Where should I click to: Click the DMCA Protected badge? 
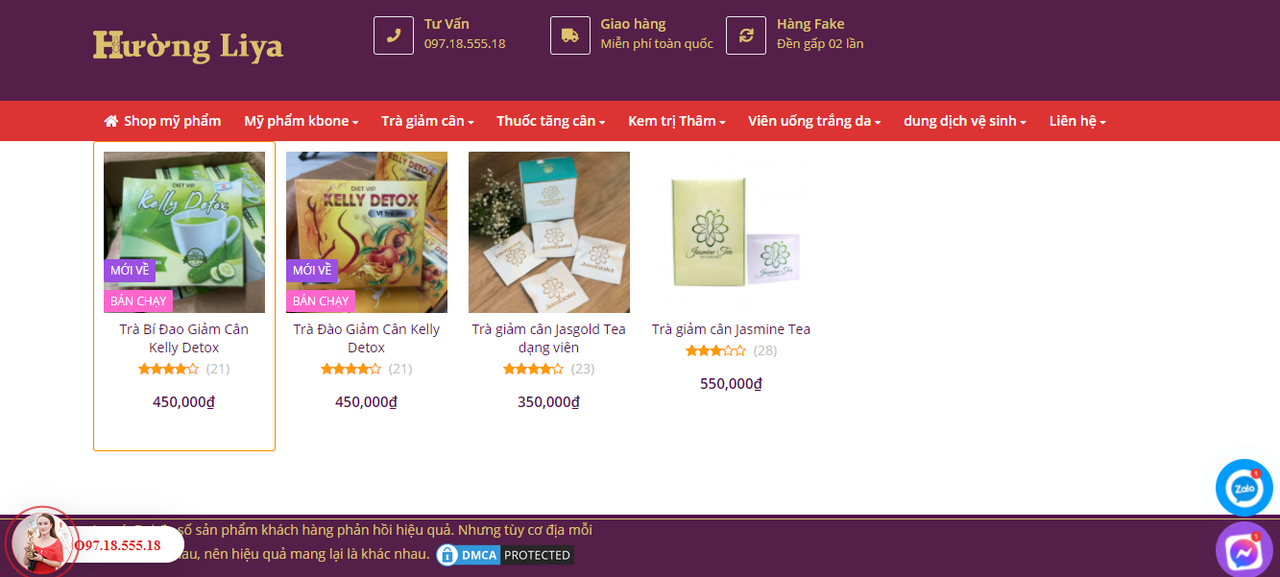[505, 555]
